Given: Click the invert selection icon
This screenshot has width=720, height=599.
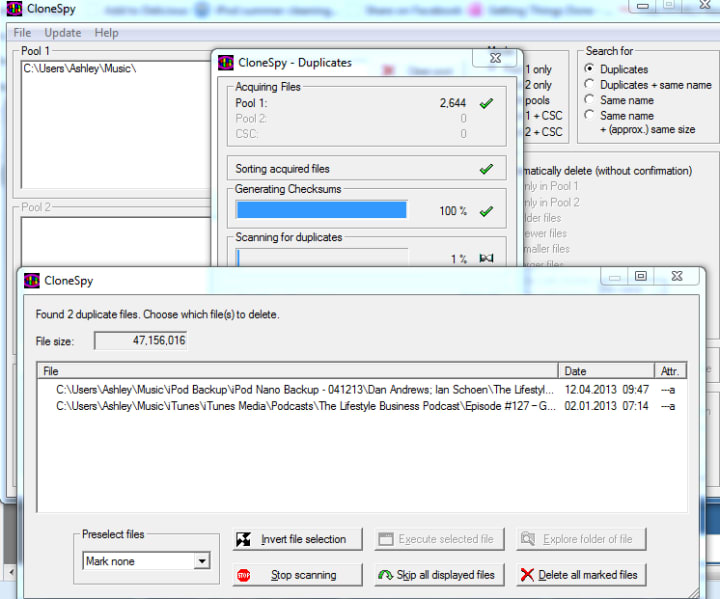Looking at the screenshot, I should click(x=243, y=539).
